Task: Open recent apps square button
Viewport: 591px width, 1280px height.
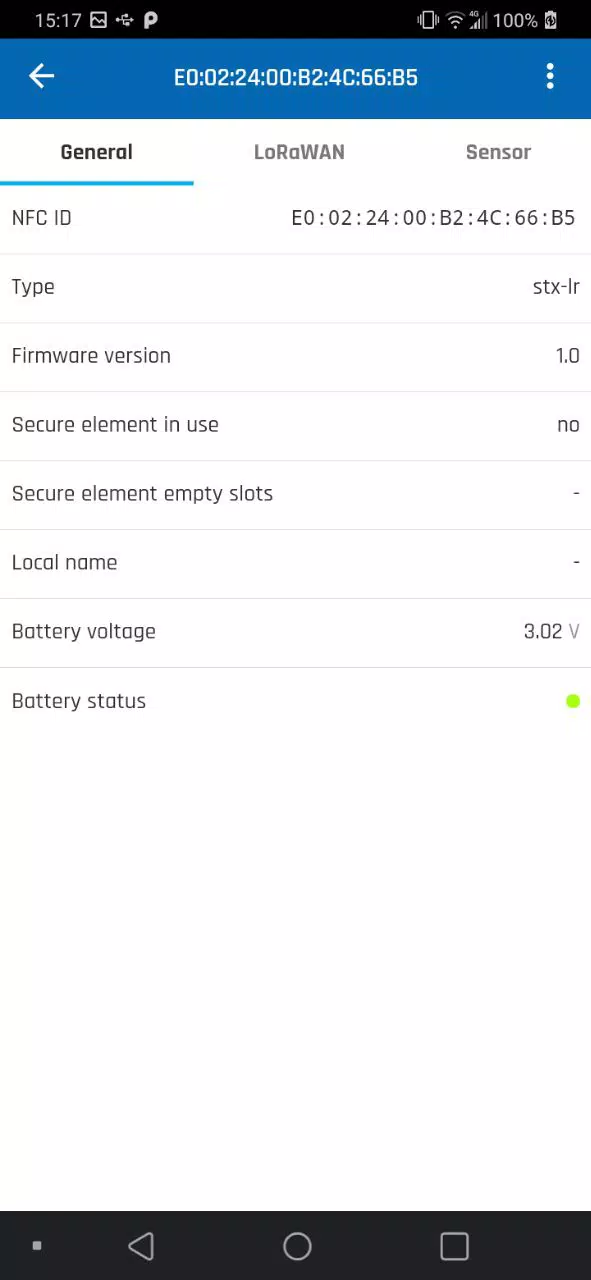Action: point(454,1246)
